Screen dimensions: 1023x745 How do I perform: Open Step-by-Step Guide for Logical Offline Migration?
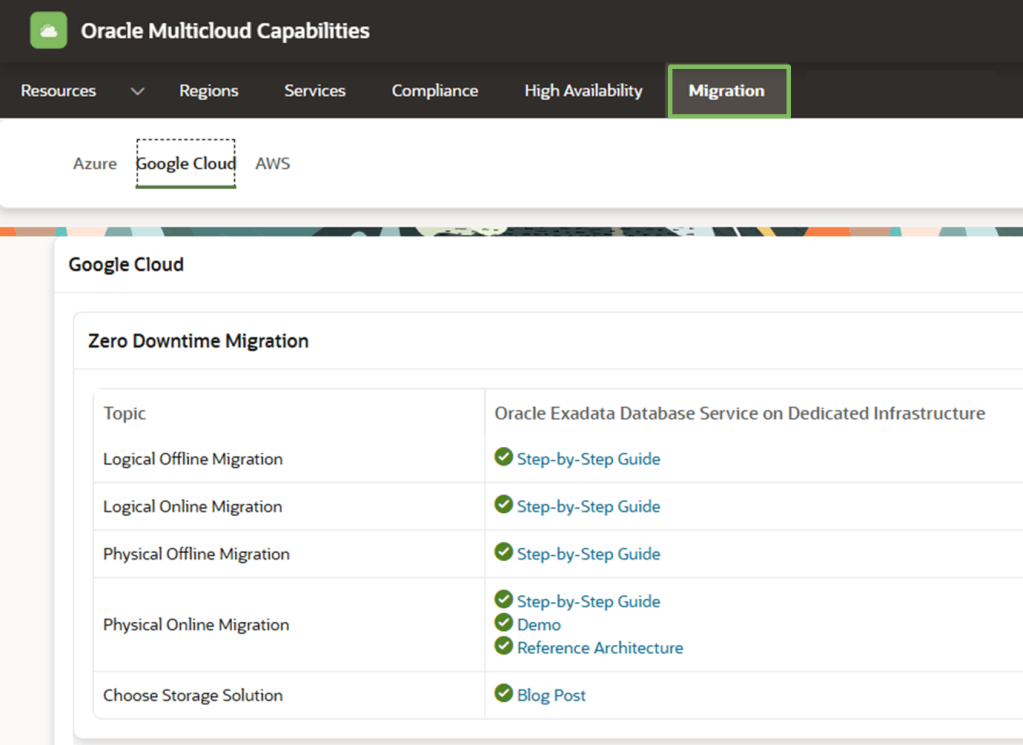(588, 459)
